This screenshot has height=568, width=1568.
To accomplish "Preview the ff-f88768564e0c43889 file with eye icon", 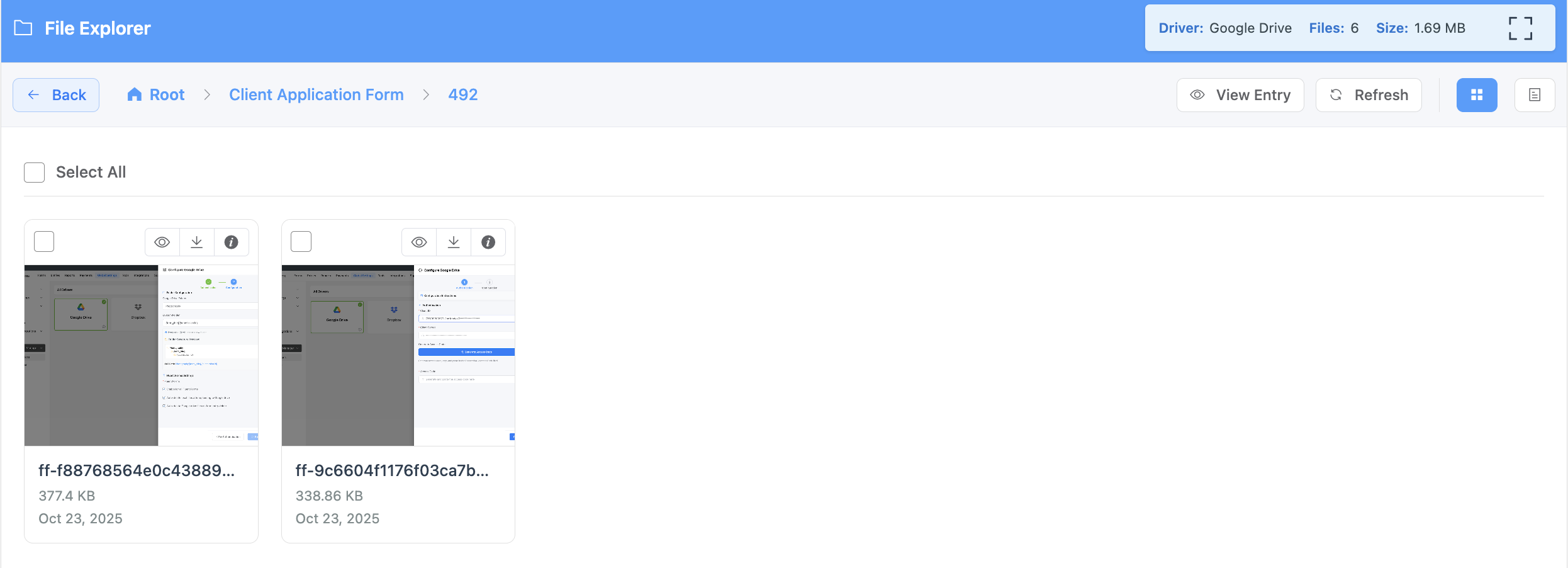I will (x=162, y=242).
